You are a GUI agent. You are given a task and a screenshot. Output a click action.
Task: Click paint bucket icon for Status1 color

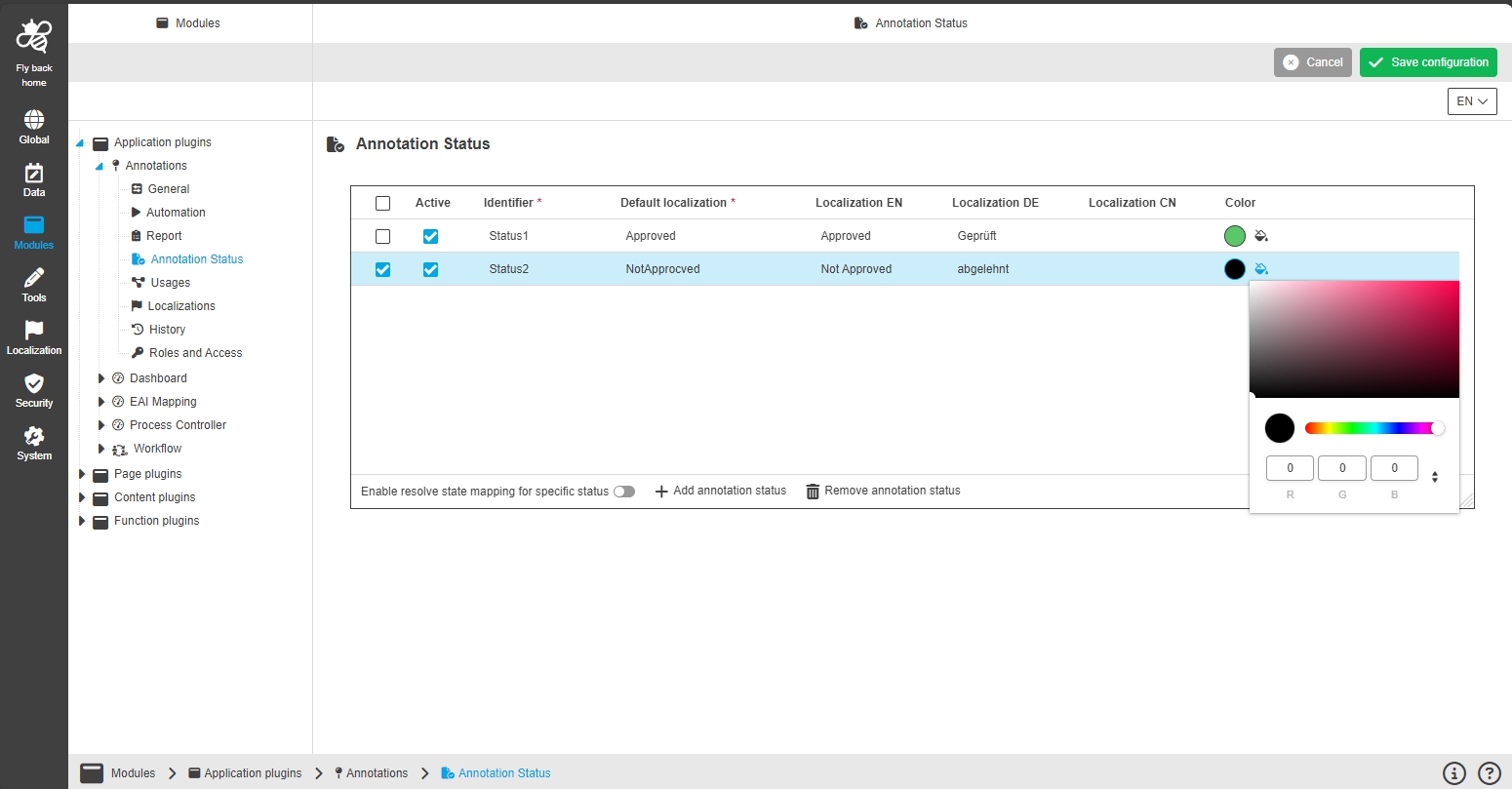(x=1261, y=236)
